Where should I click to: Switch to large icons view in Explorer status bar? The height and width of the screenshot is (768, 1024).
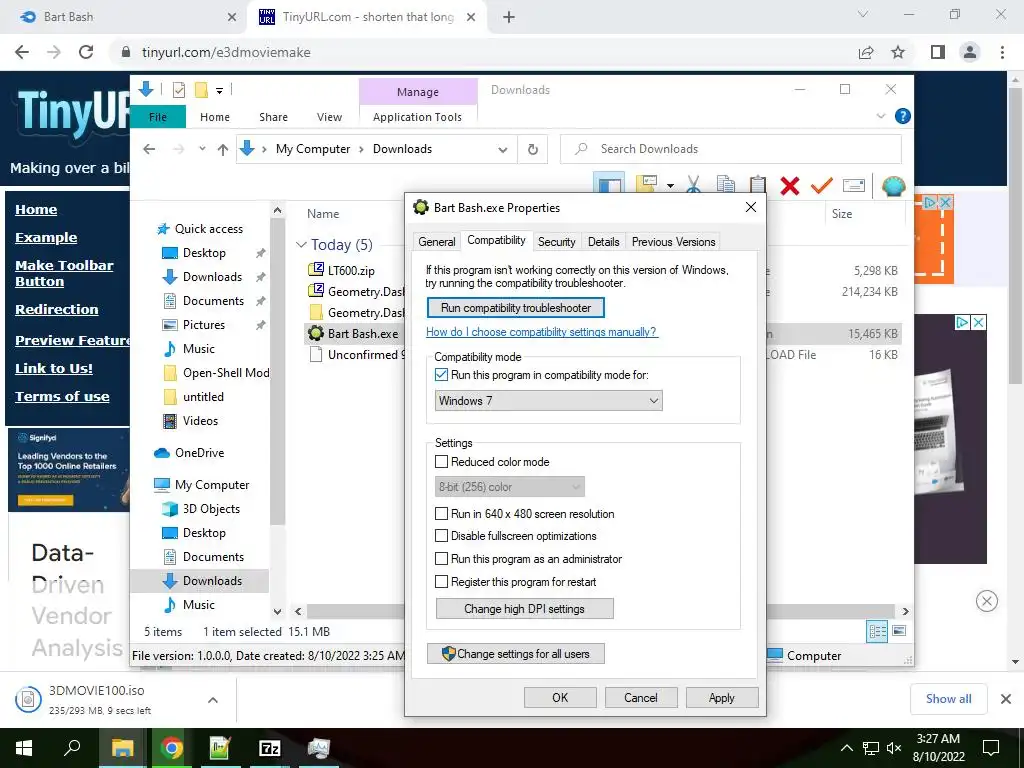point(899,631)
